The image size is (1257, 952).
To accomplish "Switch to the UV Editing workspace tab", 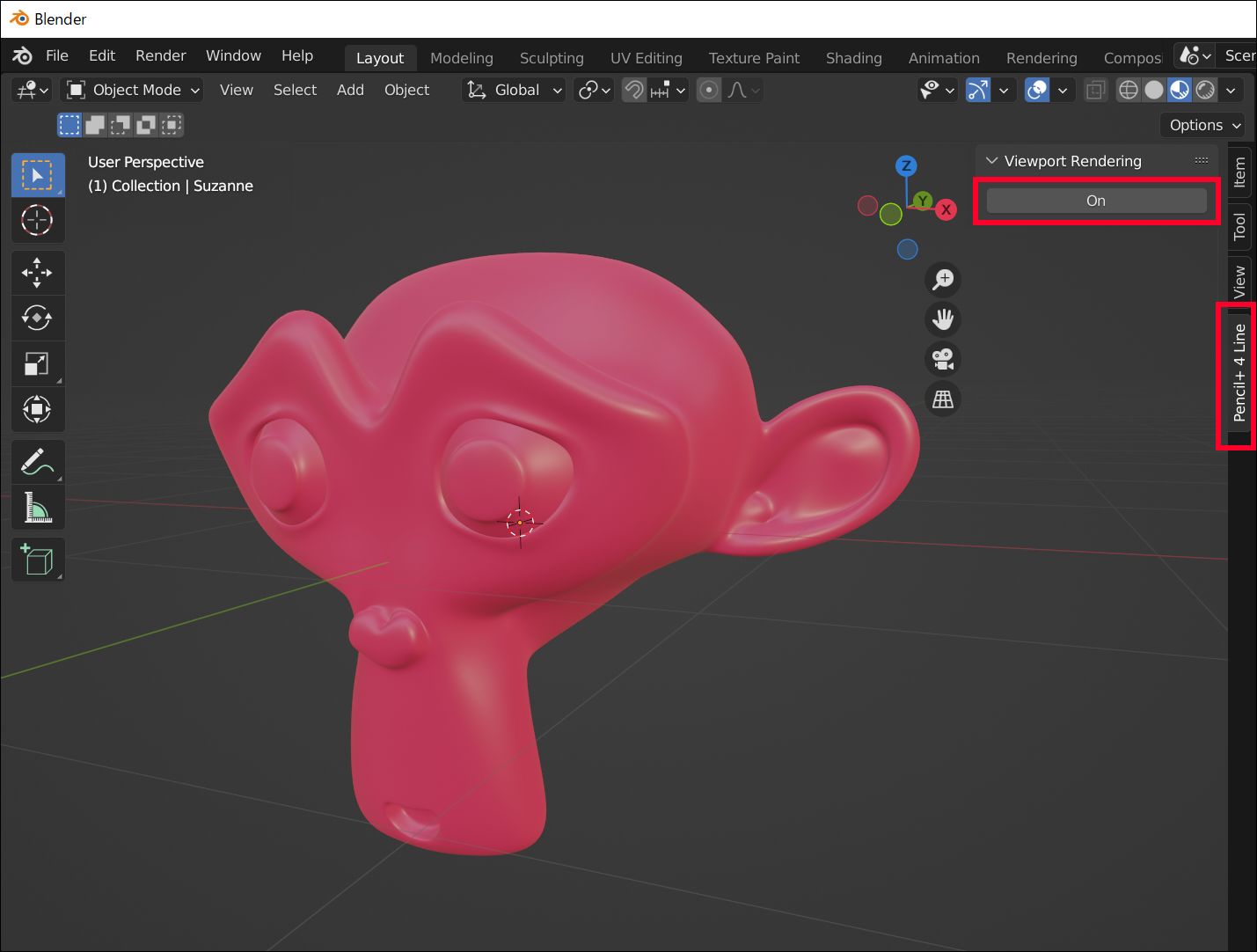I will (647, 58).
